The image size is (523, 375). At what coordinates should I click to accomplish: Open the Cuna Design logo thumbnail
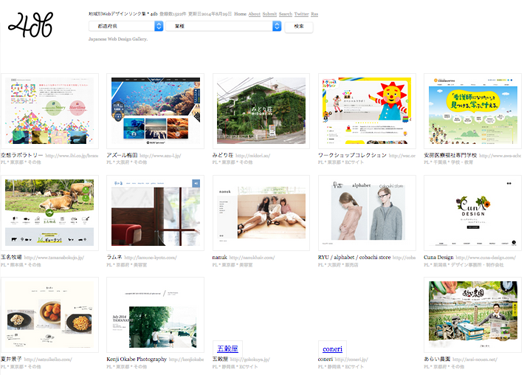tap(473, 213)
